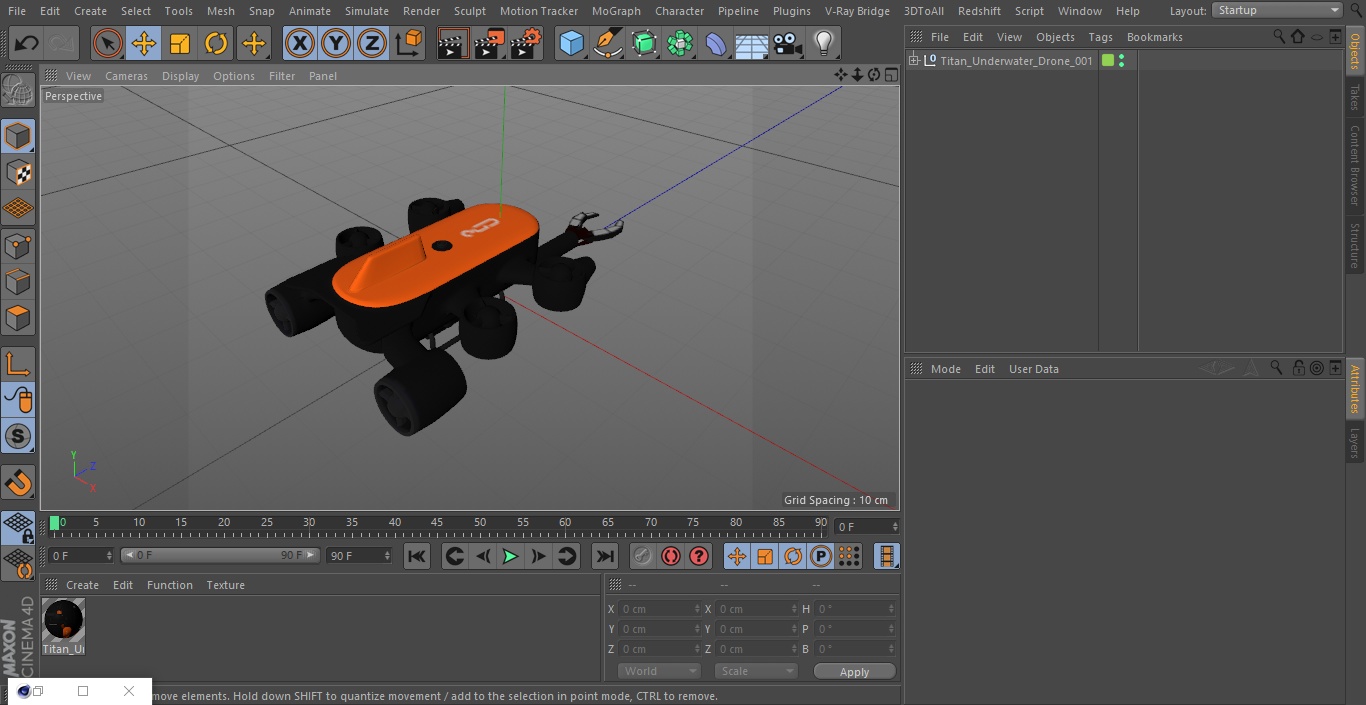Screen dimensions: 1366x705
Task: Toggle Position keyframe recording icon
Action: pos(736,556)
